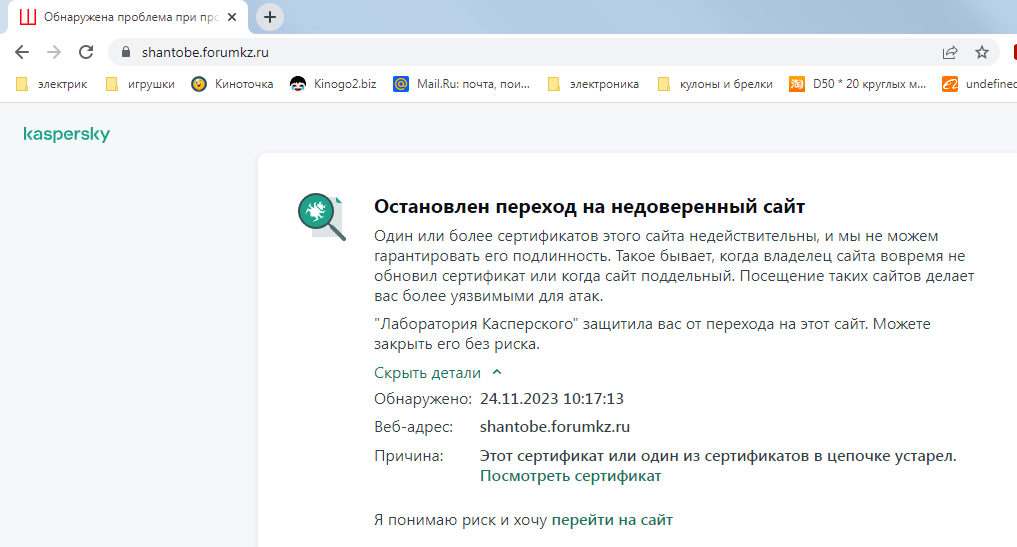Viewport: 1017px width, 547px height.
Task: Click the forward navigation arrow
Action: click(54, 52)
